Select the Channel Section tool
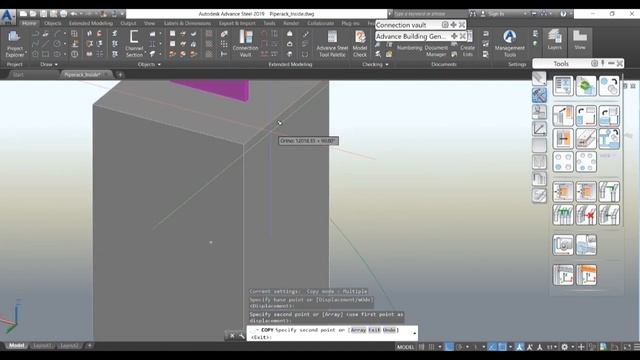Screen dimensions: 640x360 pos(134,43)
